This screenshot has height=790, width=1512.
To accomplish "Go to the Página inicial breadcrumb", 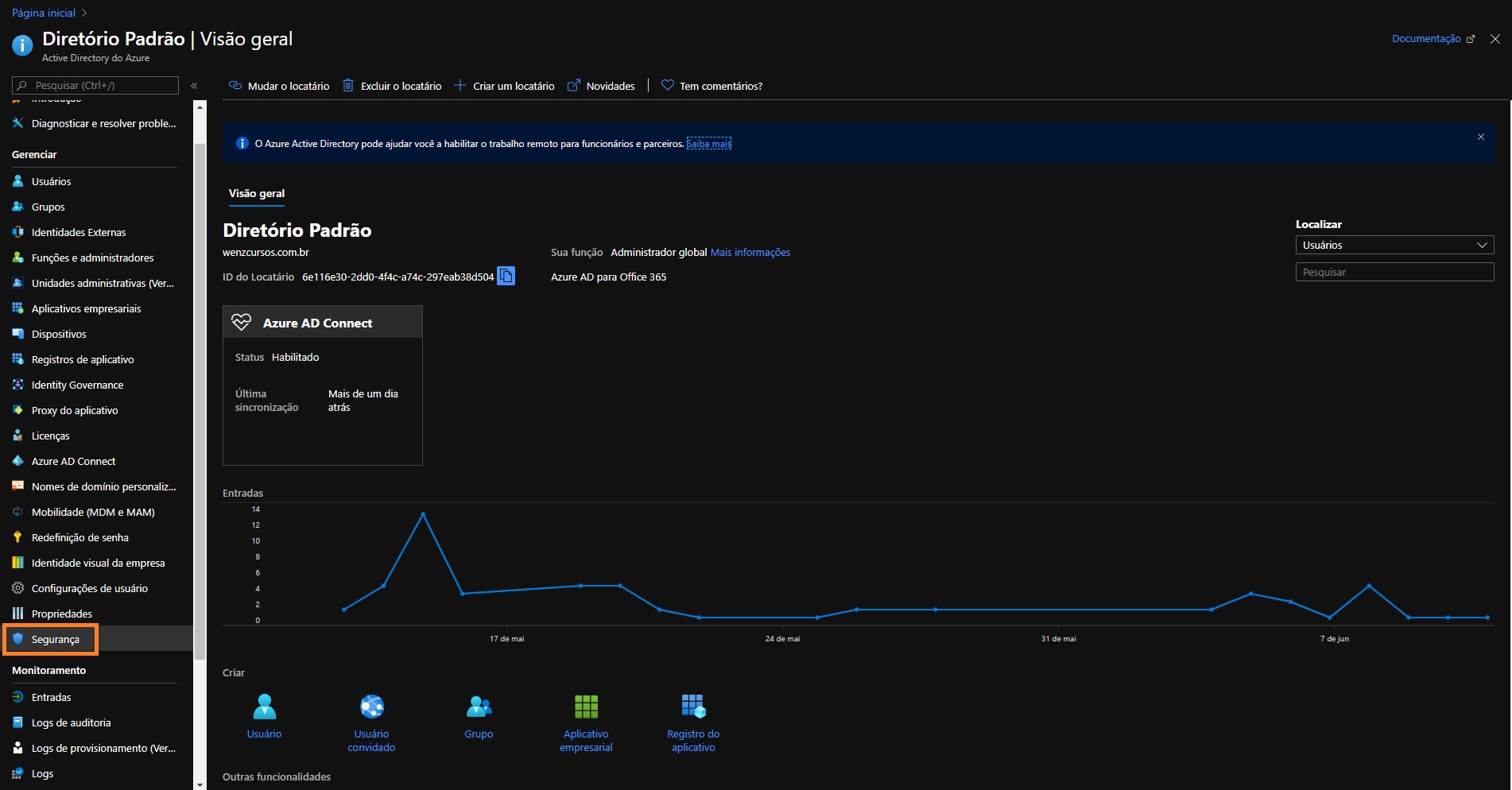I will [44, 13].
